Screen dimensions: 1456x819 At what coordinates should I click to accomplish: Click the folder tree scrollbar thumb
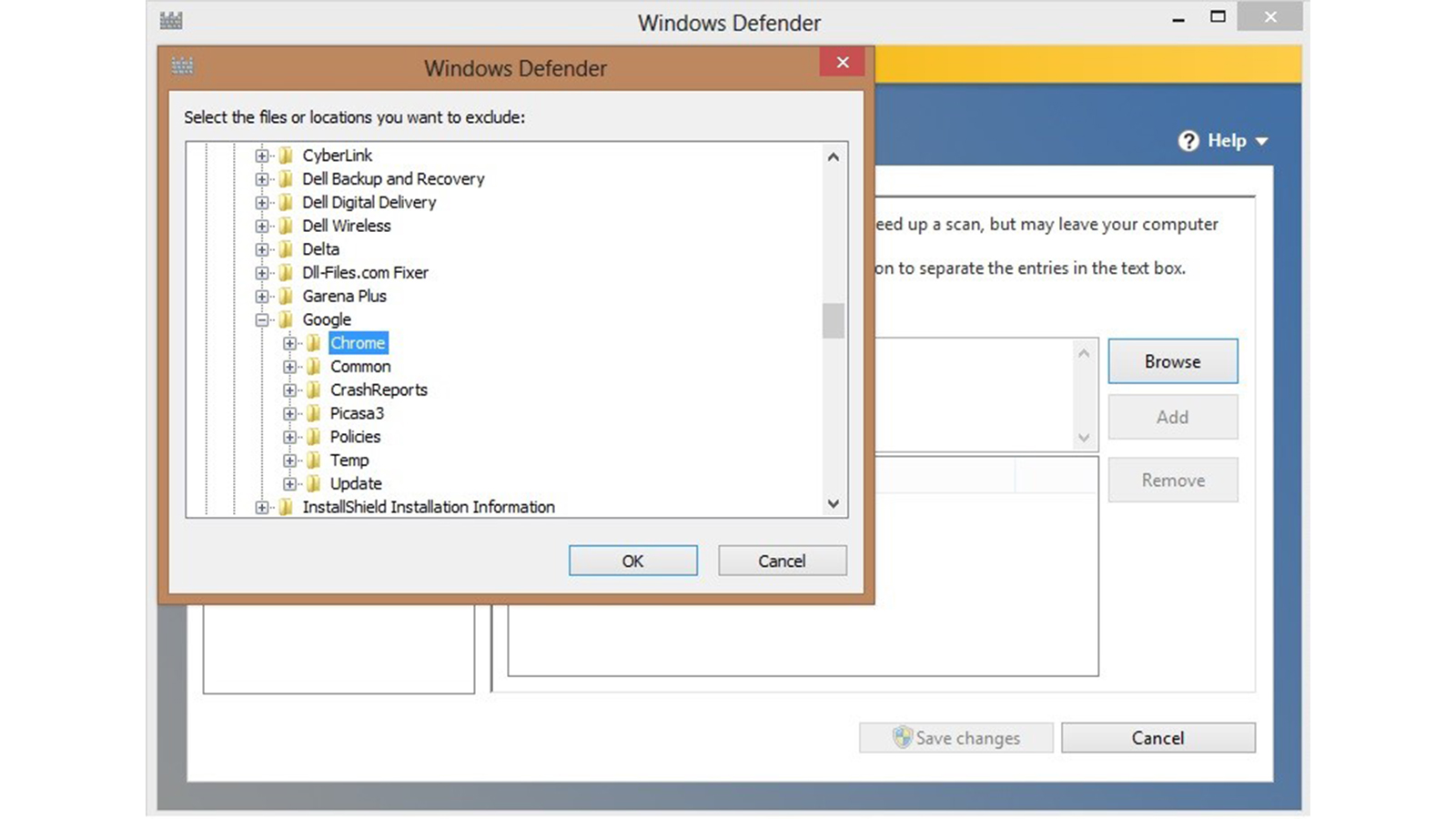click(834, 320)
